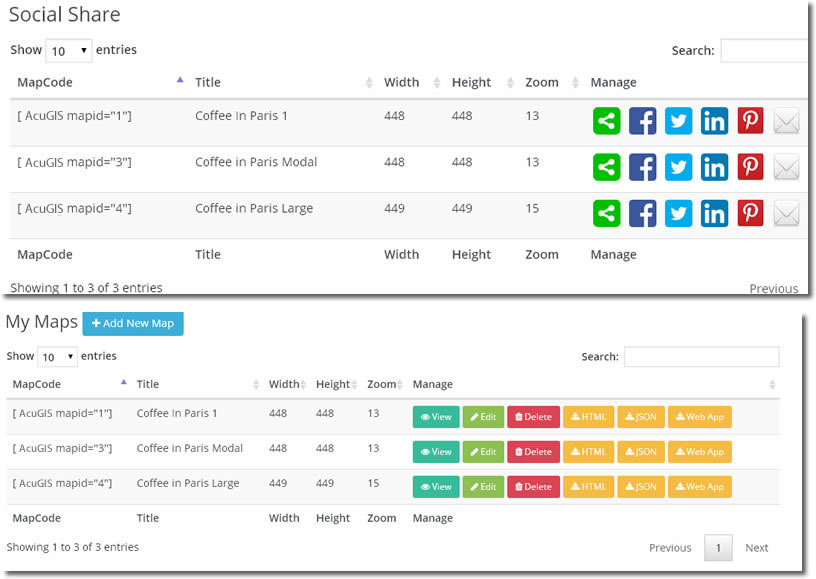Click green share icon for Coffee in Paris 1
The height and width of the screenshot is (579, 816).
606,121
